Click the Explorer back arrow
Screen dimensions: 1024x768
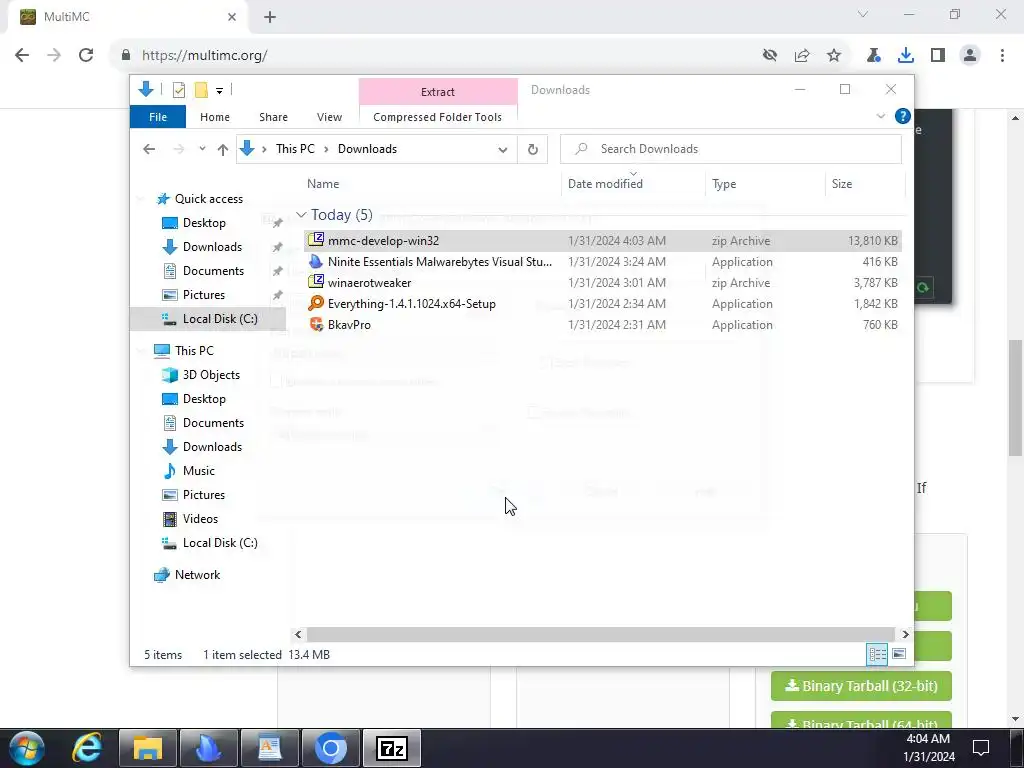pos(150,150)
